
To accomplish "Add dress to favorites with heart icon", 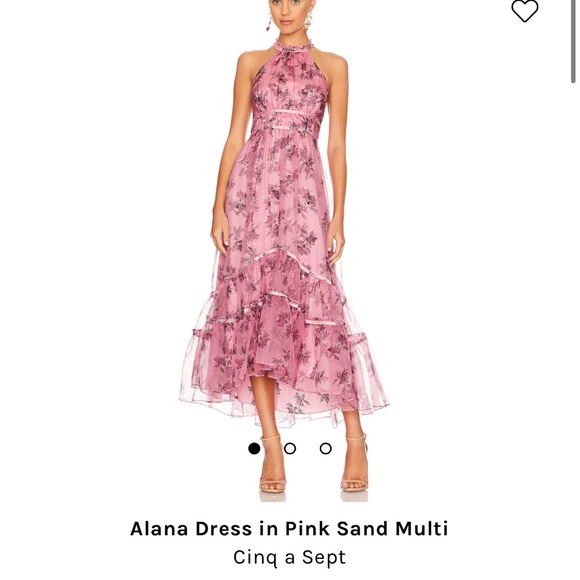I will click(x=525, y=10).
